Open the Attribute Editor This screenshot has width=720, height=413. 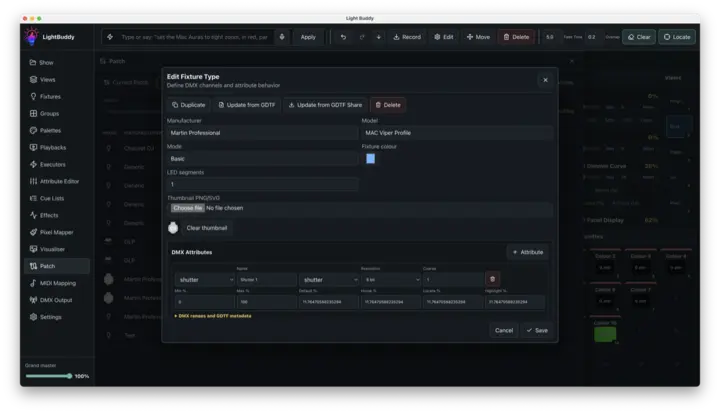click(57, 181)
